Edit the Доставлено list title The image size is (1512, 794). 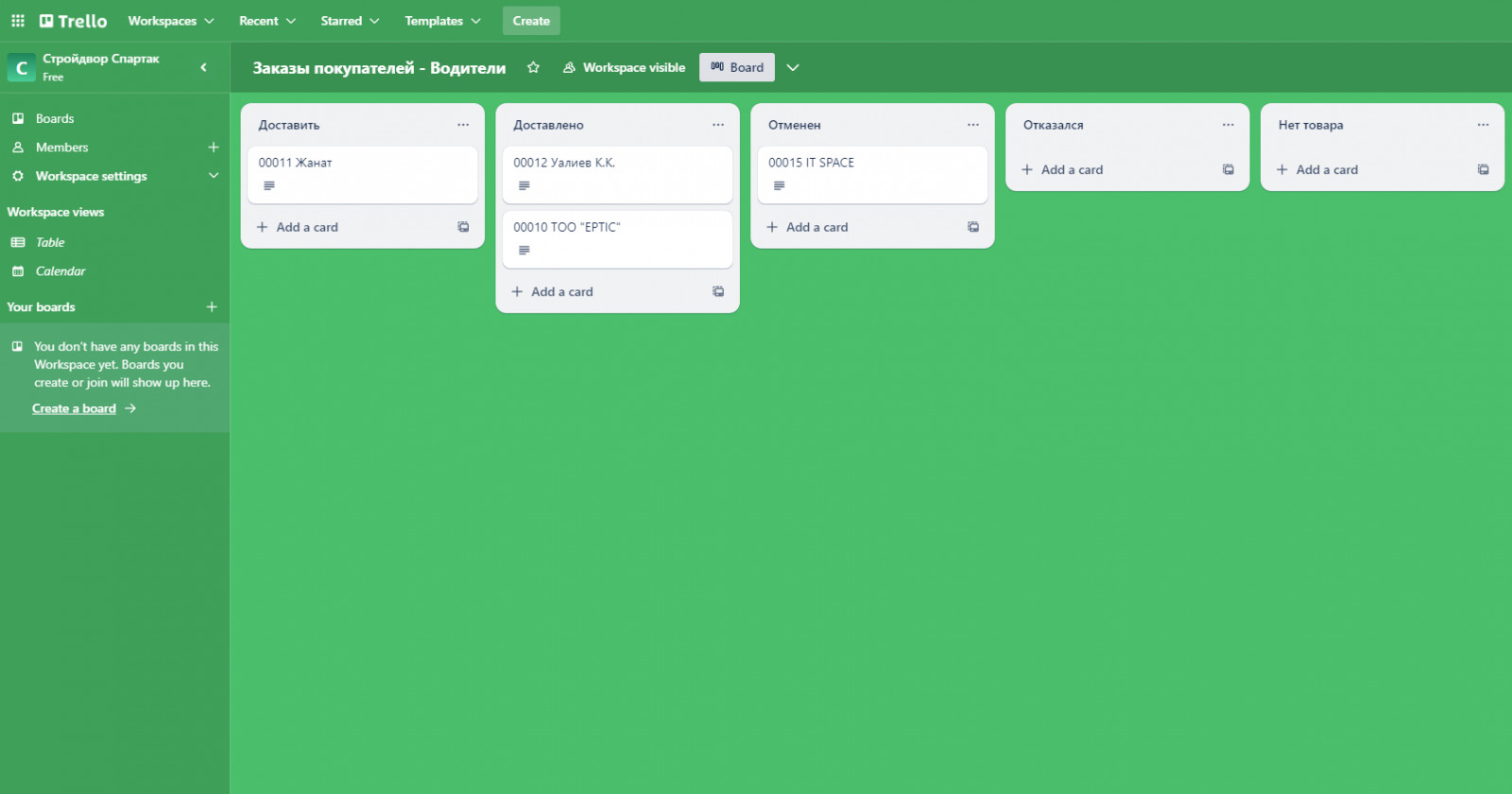pos(548,125)
